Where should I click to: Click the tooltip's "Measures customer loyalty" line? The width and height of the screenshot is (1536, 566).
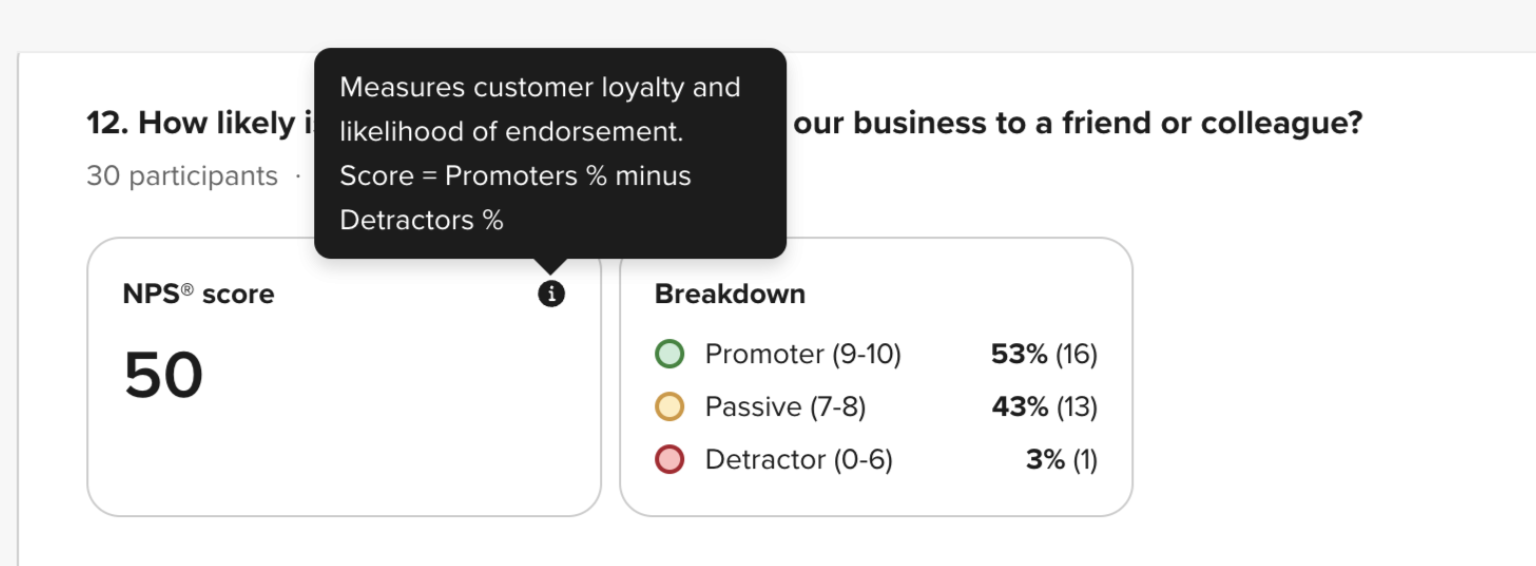click(540, 88)
